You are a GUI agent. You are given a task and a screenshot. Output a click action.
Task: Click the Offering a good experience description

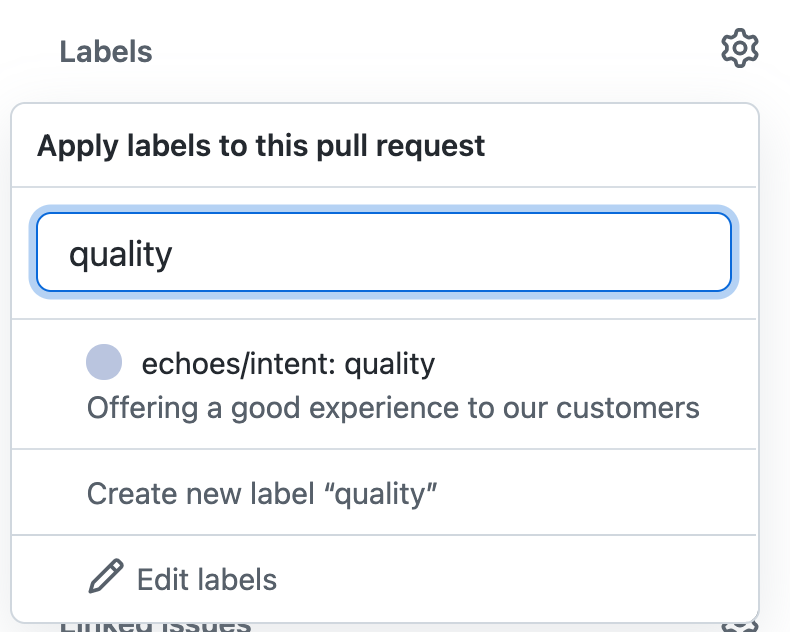coord(393,408)
